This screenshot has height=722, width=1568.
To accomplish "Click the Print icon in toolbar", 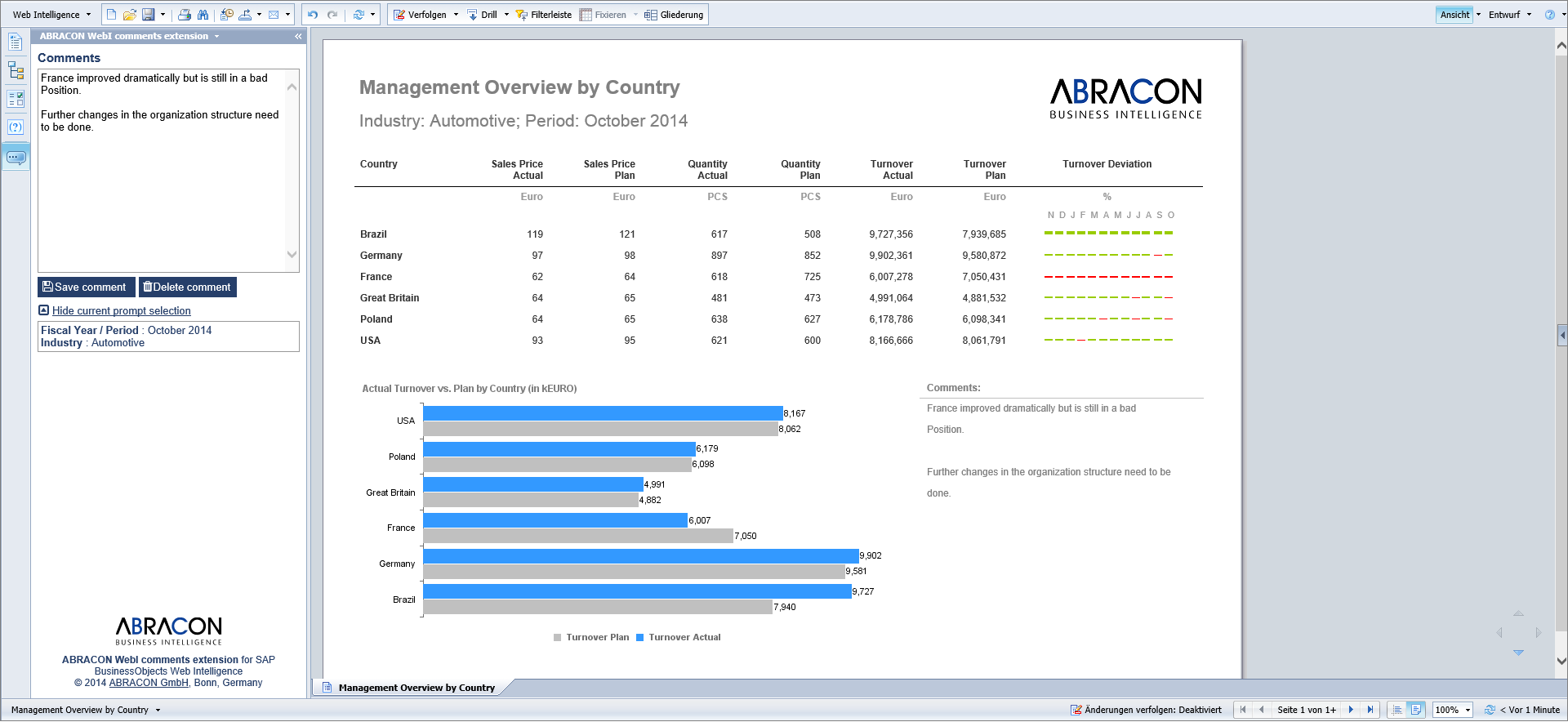I will pos(185,15).
